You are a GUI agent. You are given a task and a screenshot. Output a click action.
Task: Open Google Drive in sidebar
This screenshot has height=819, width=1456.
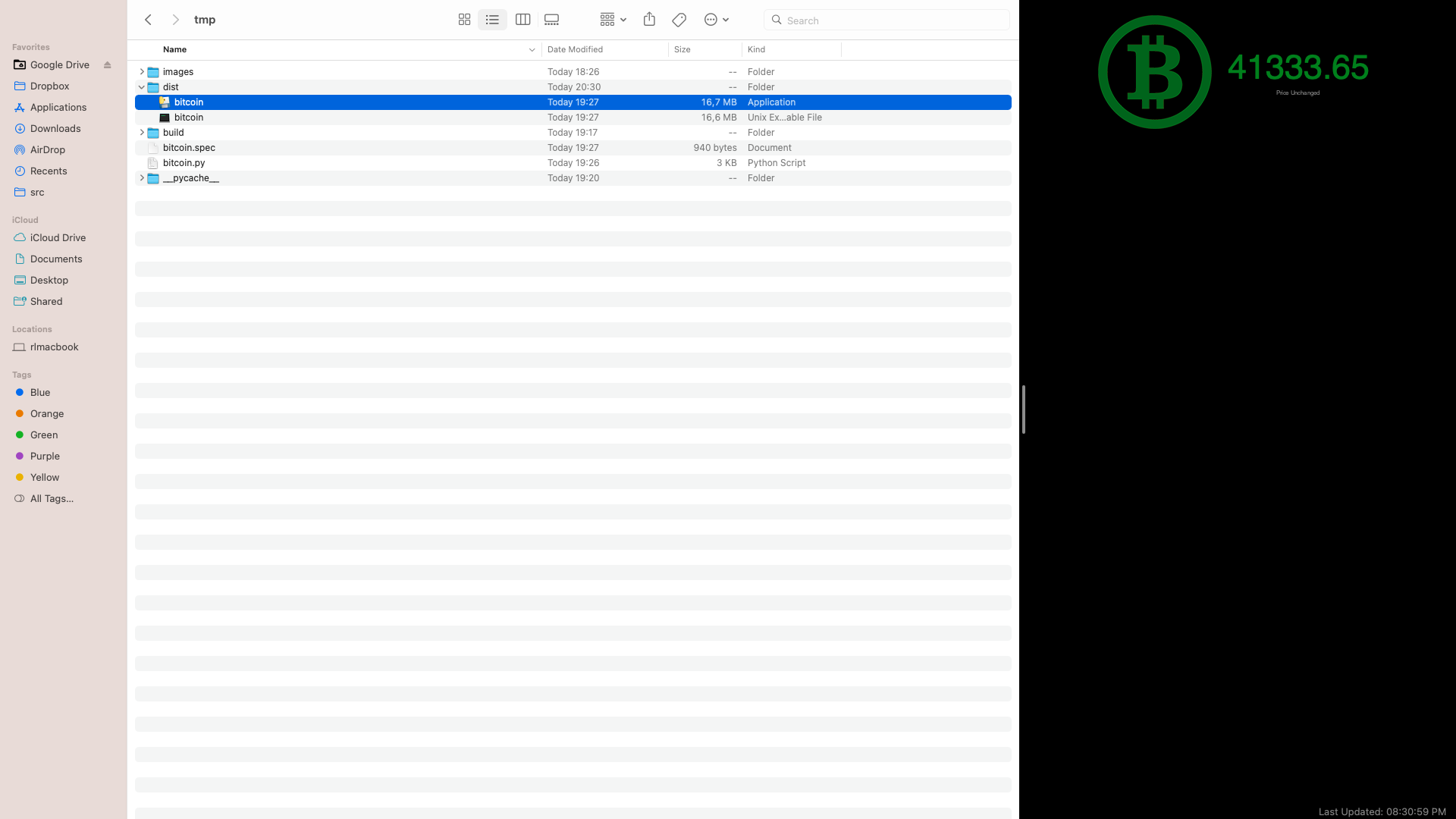pos(59,65)
